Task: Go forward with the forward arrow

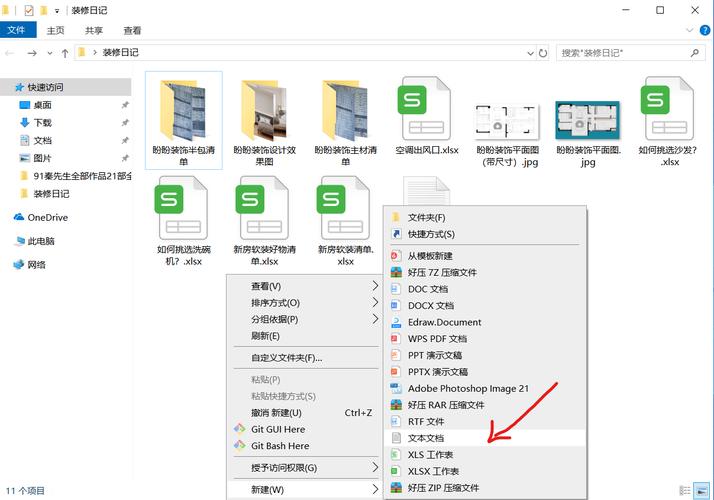Action: coord(32,53)
